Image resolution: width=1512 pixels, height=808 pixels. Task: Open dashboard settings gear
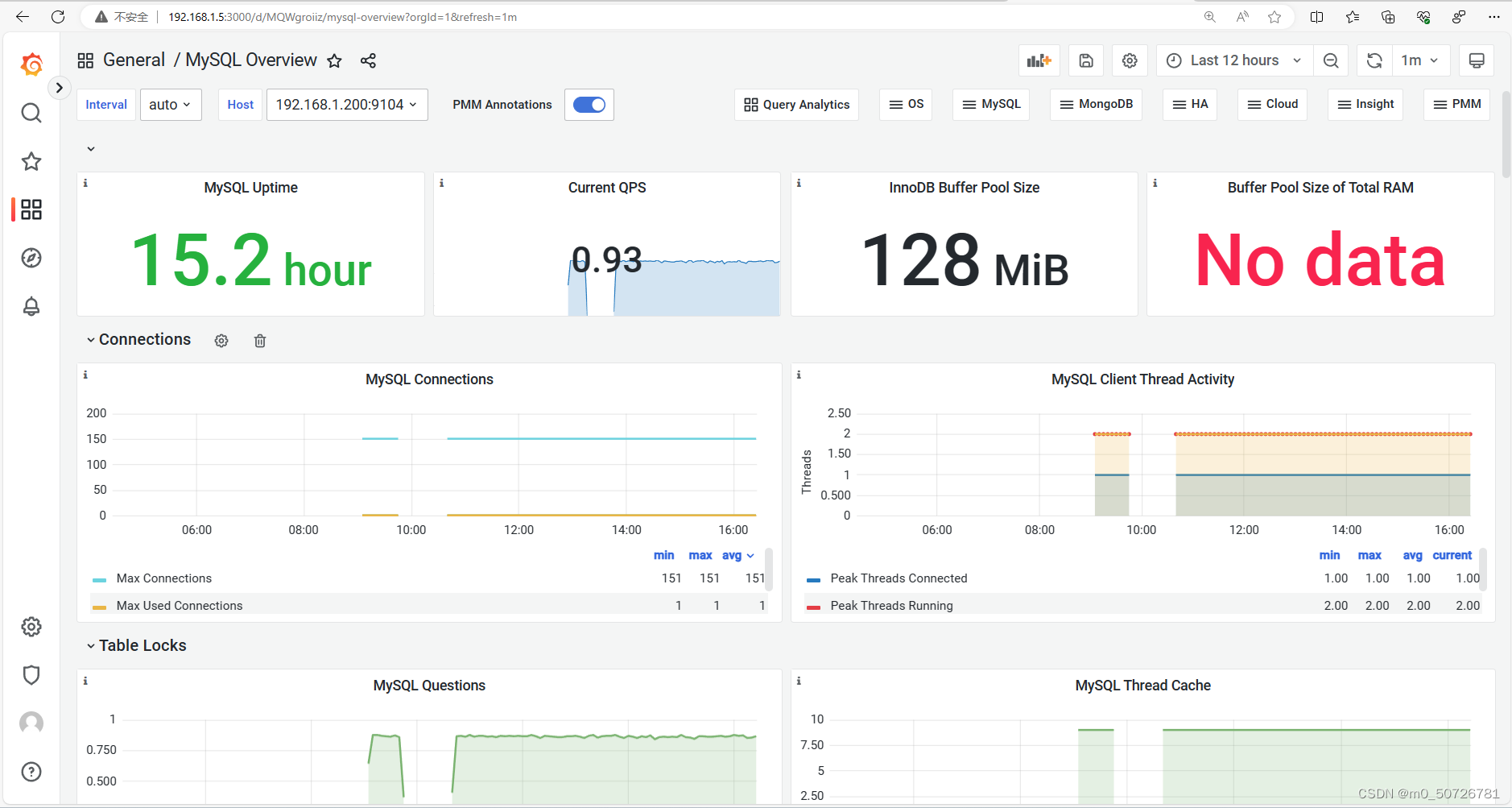(1130, 60)
